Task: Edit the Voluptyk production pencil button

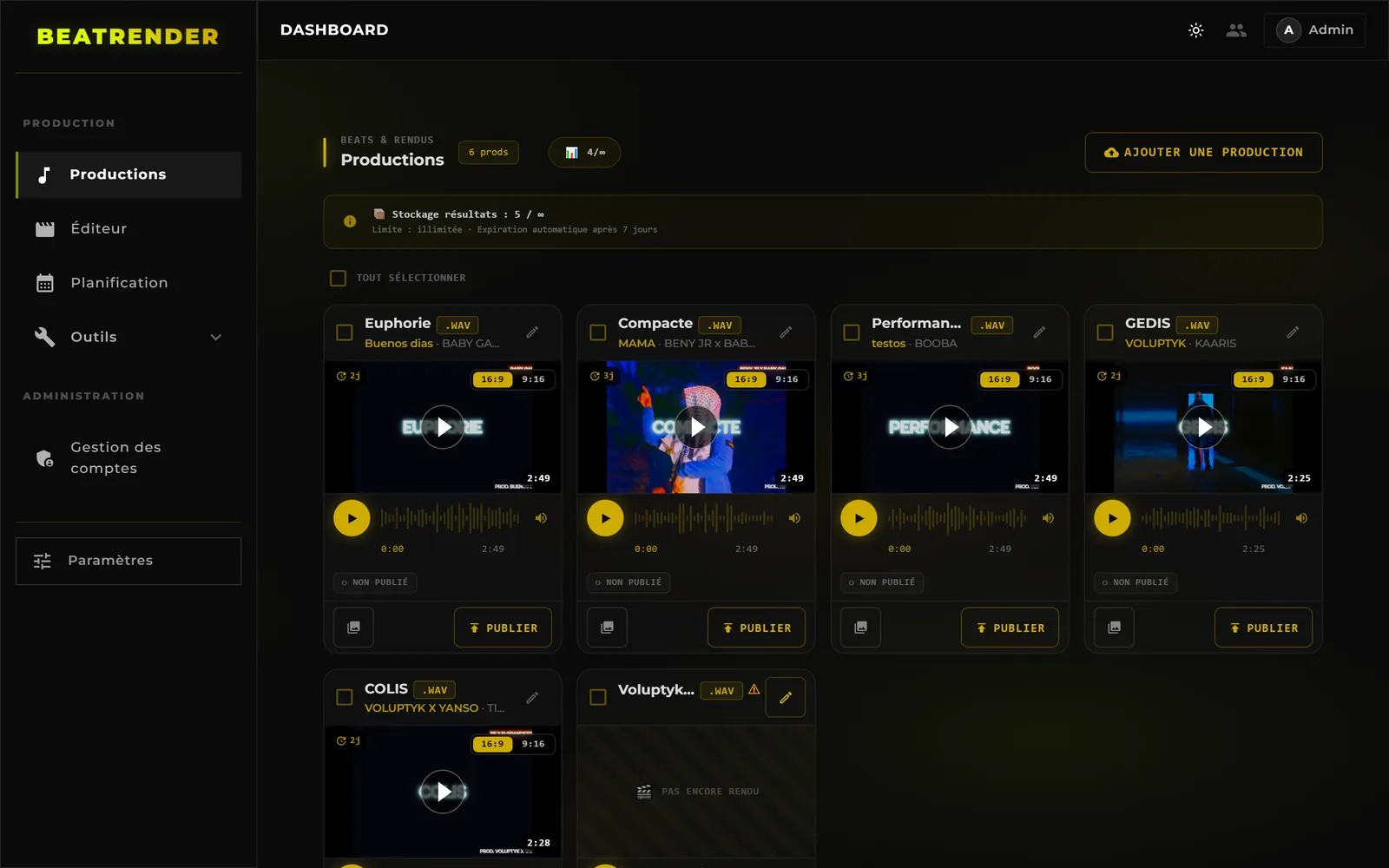Action: tap(786, 697)
